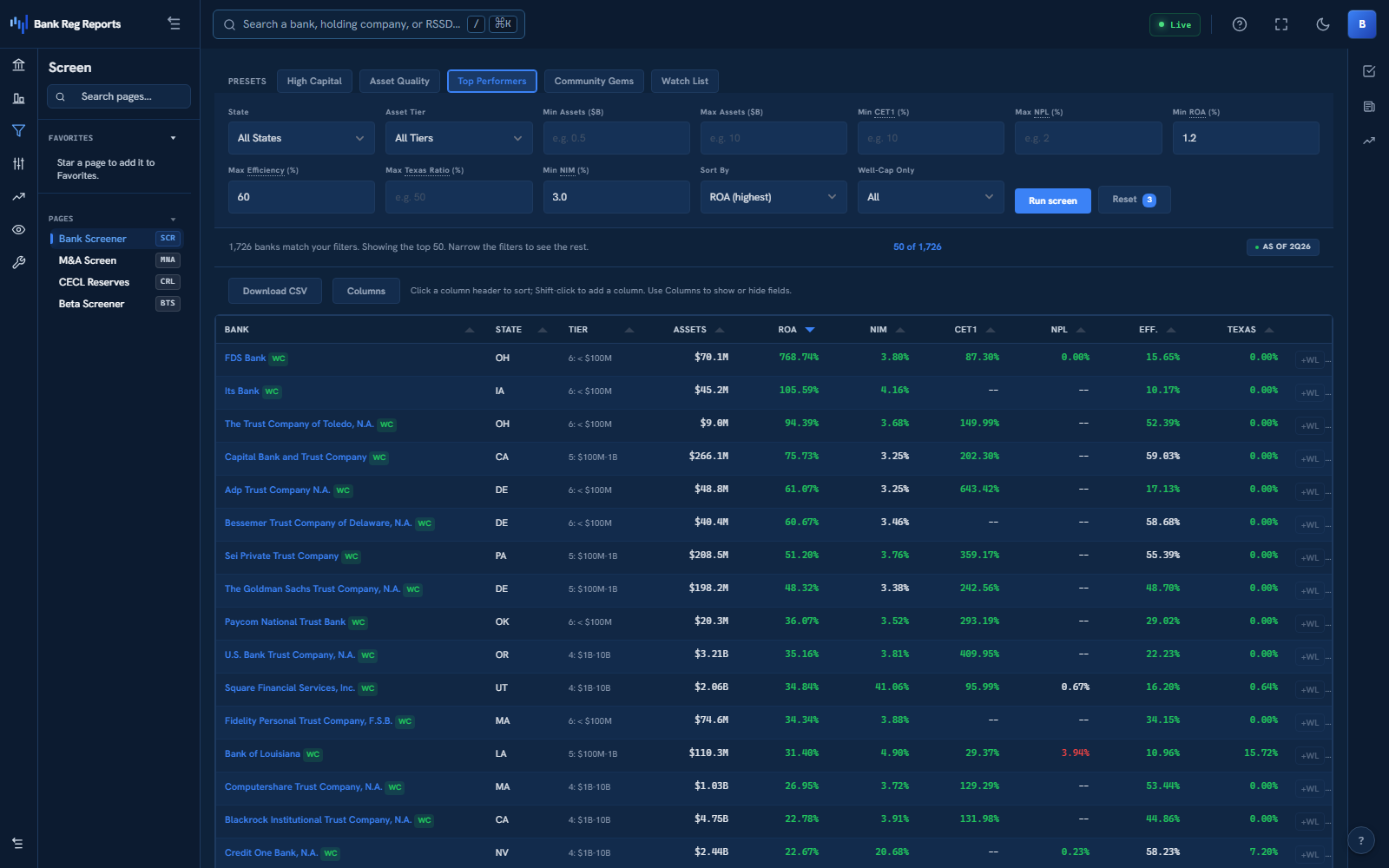Click the bottom-left collapse menu icon
The height and width of the screenshot is (868, 1389).
[17, 843]
